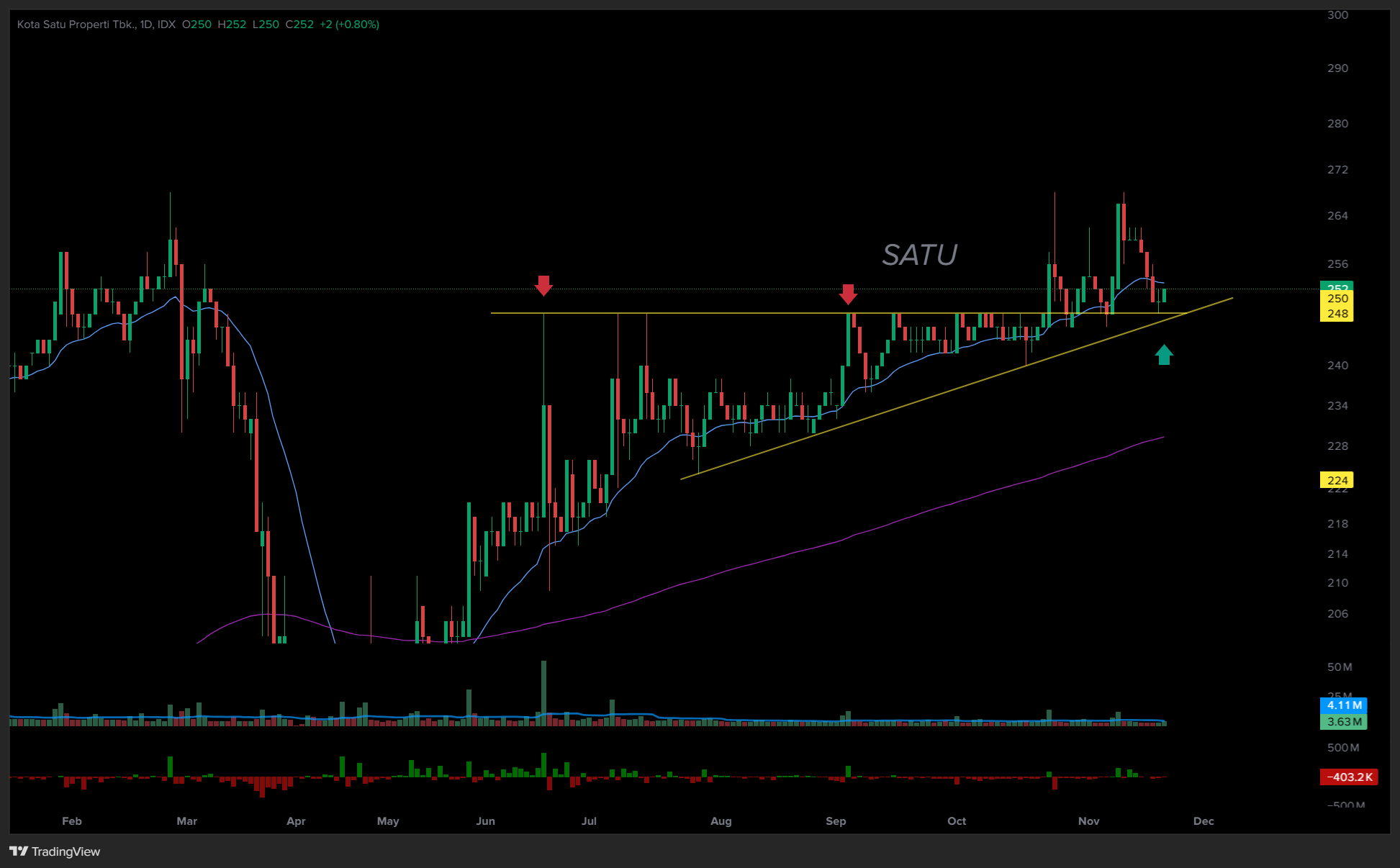The image size is (1400, 868).
Task: Select the yellow 224 price label
Action: pyautogui.click(x=1337, y=480)
